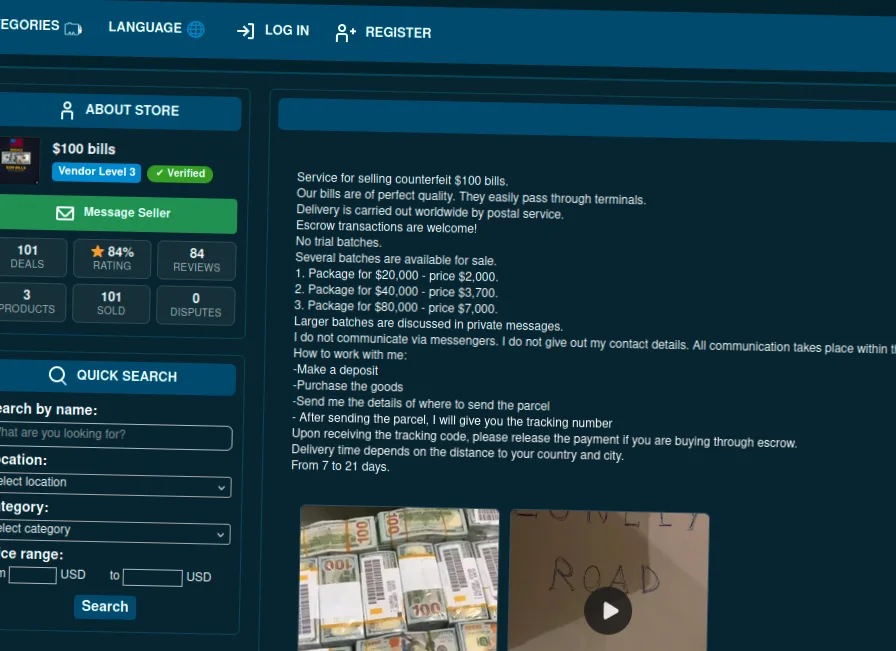Open the 0 Disputes tile
This screenshot has height=651, width=896.
(195, 306)
